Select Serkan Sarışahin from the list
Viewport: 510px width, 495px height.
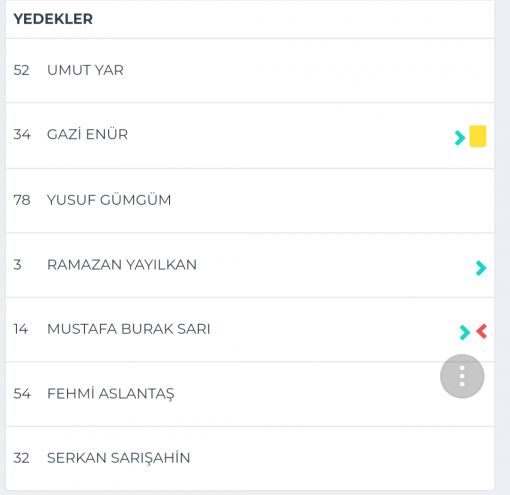tap(119, 458)
